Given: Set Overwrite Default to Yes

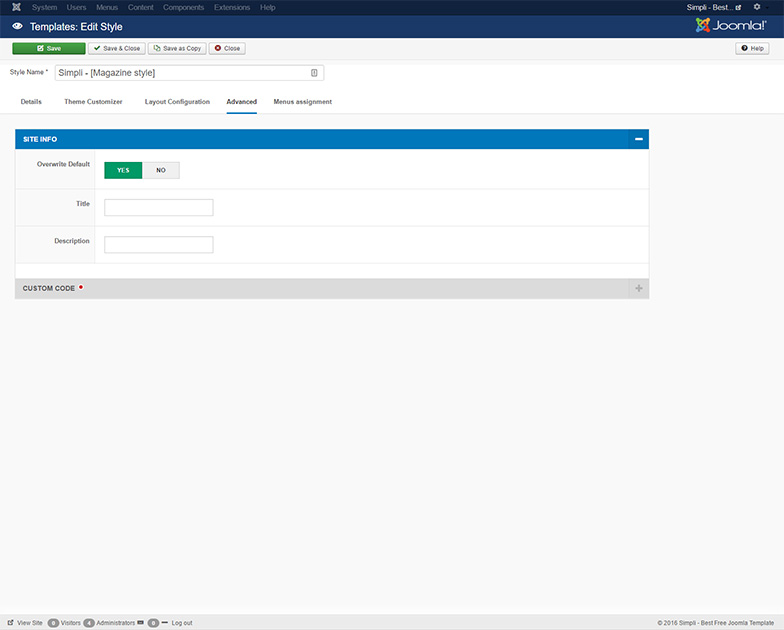Looking at the screenshot, I should click(x=123, y=170).
